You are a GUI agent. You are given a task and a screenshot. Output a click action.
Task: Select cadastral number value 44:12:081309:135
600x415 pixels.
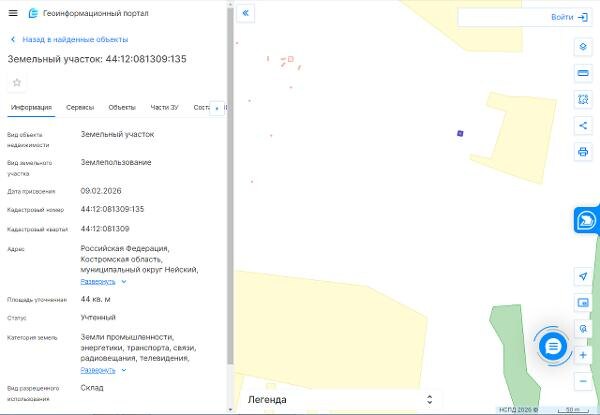point(112,209)
